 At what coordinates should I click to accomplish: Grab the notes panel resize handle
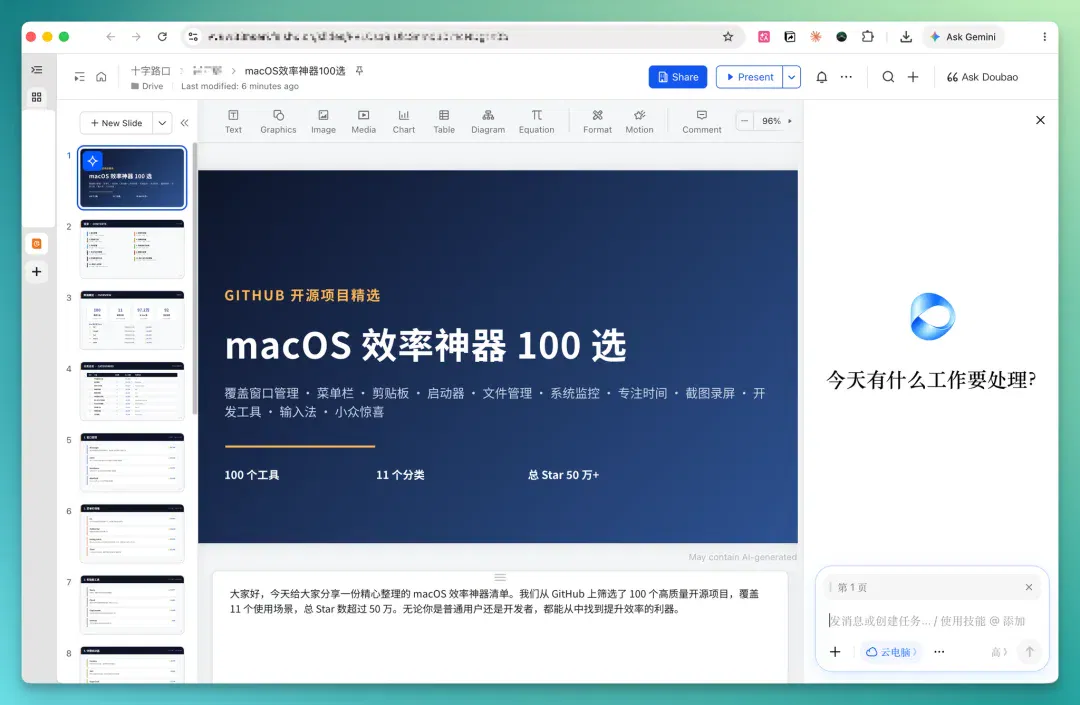(500, 577)
